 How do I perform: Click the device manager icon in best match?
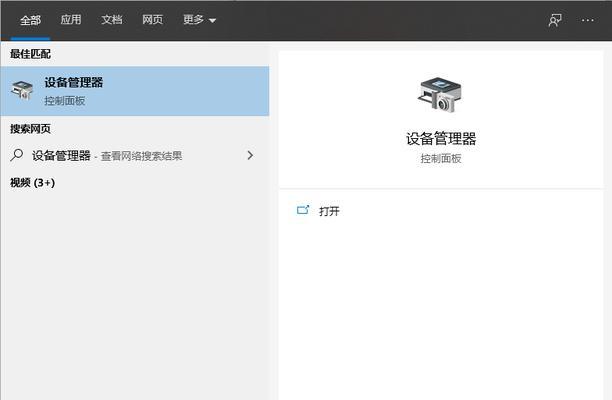tap(22, 90)
